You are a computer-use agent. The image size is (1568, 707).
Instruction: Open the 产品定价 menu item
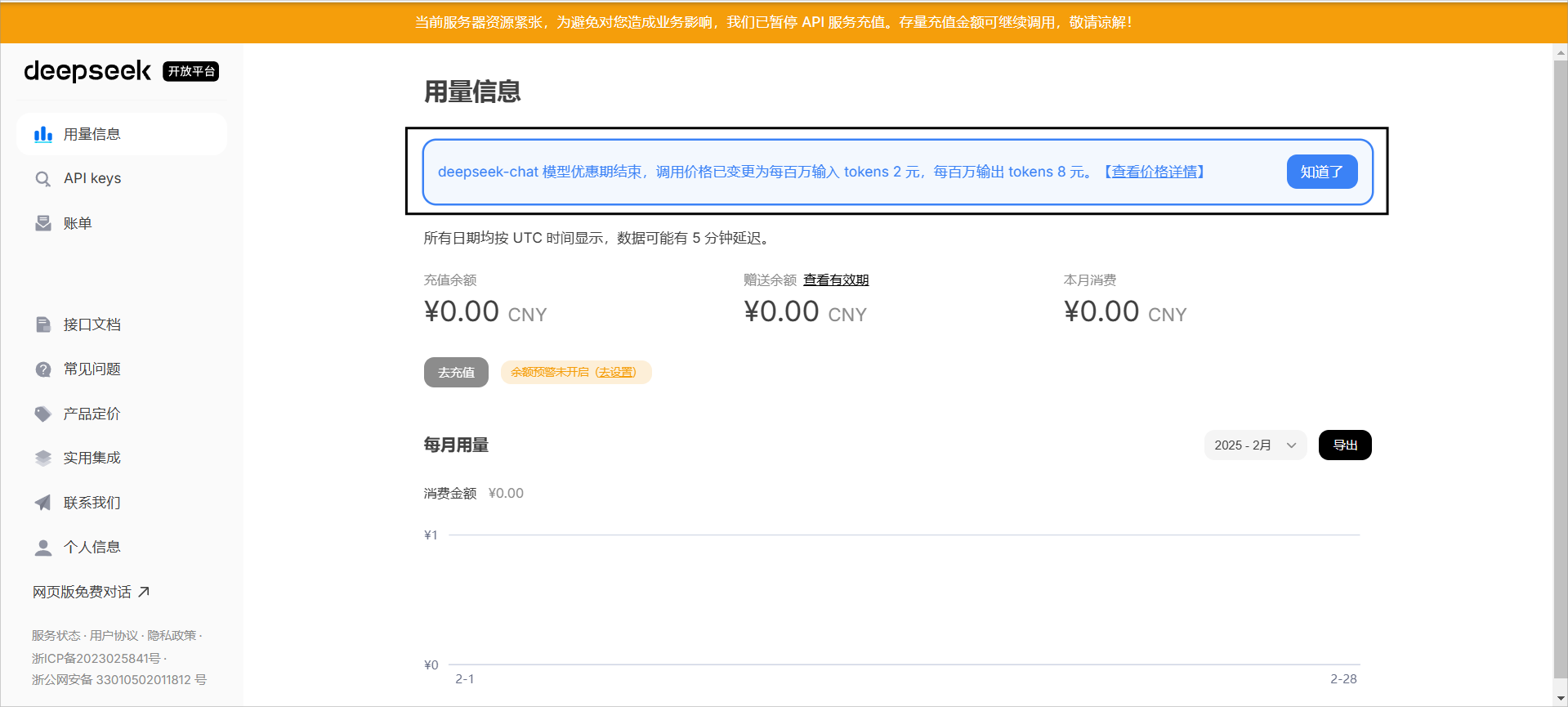click(x=122, y=414)
